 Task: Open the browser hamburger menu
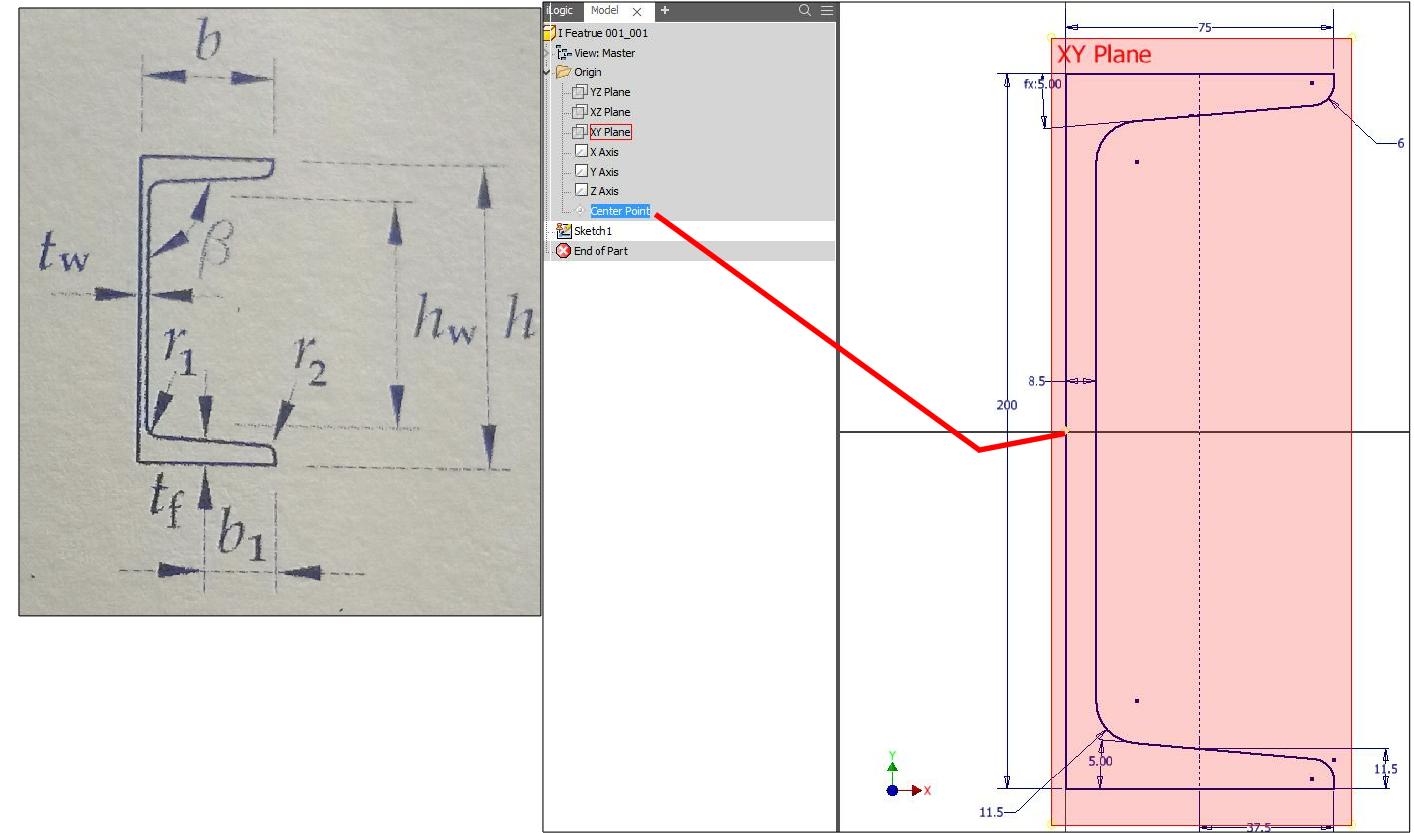(826, 9)
